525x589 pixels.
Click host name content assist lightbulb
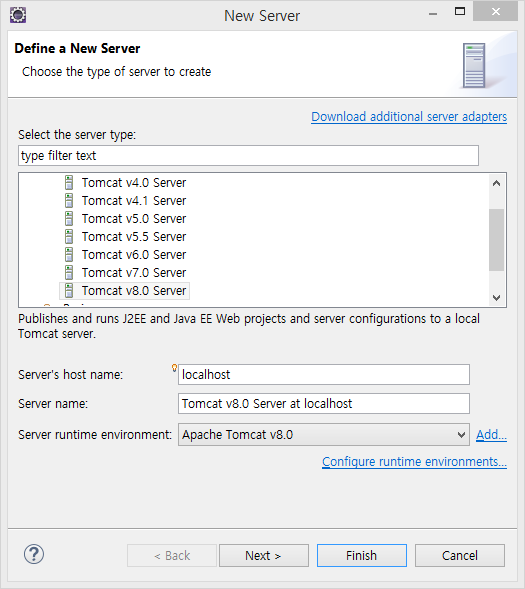174,368
